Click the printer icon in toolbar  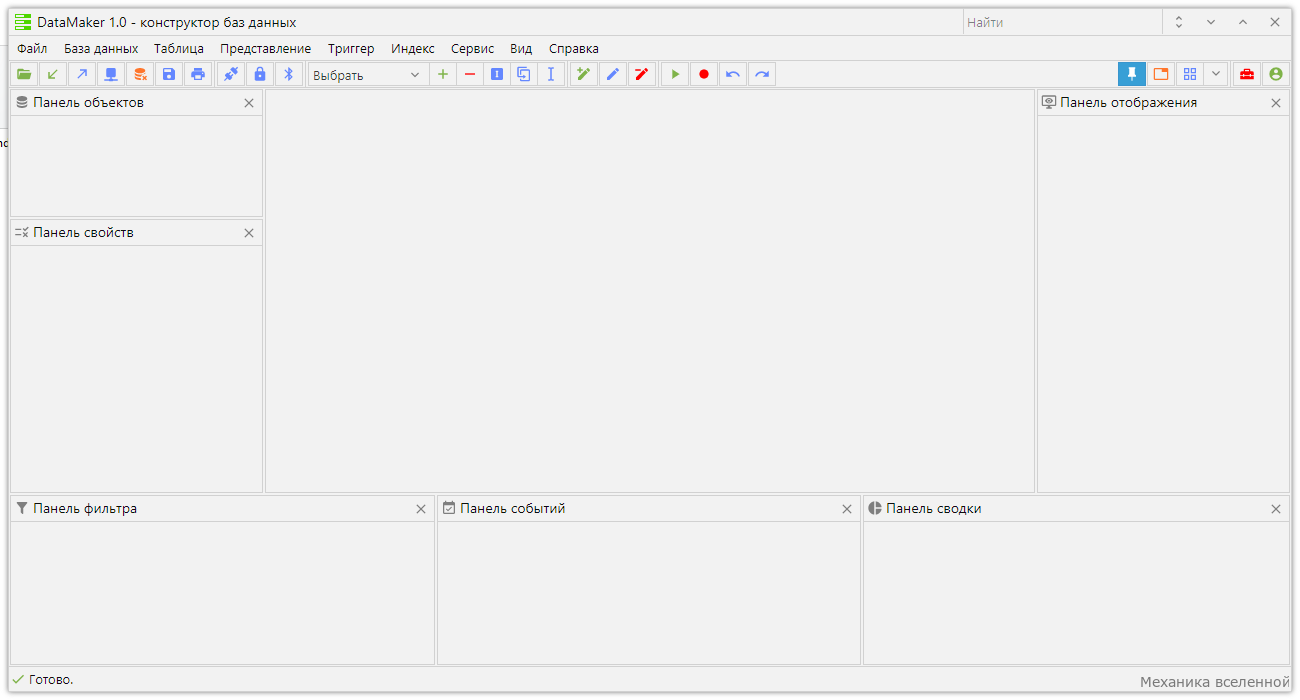(x=198, y=74)
